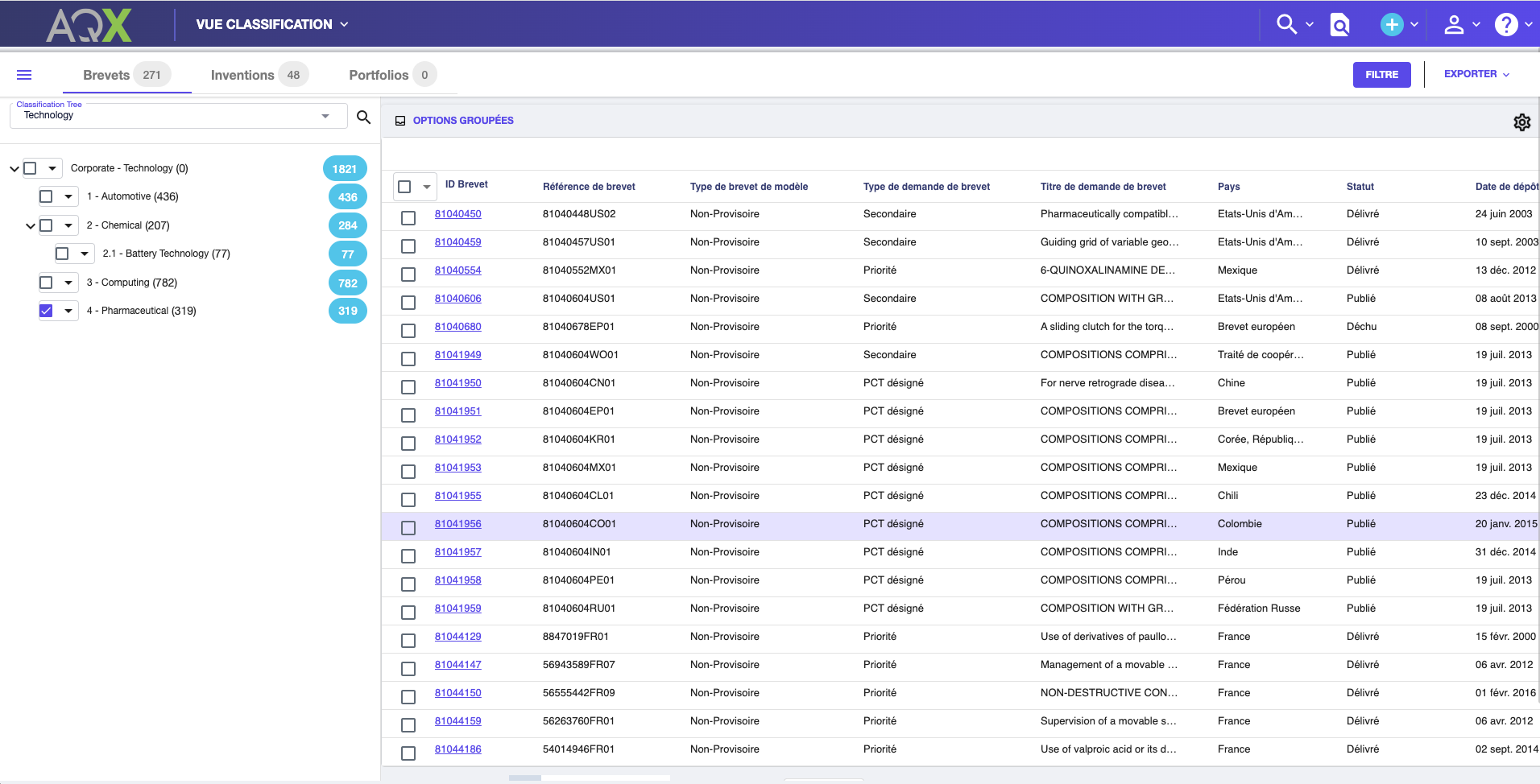
Task: Open Options Groupées link
Action: click(x=463, y=121)
